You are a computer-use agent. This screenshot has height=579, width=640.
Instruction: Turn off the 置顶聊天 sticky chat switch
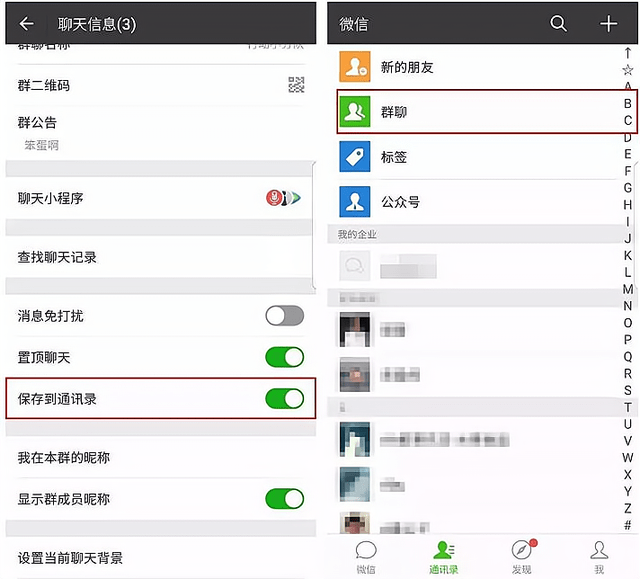(284, 357)
